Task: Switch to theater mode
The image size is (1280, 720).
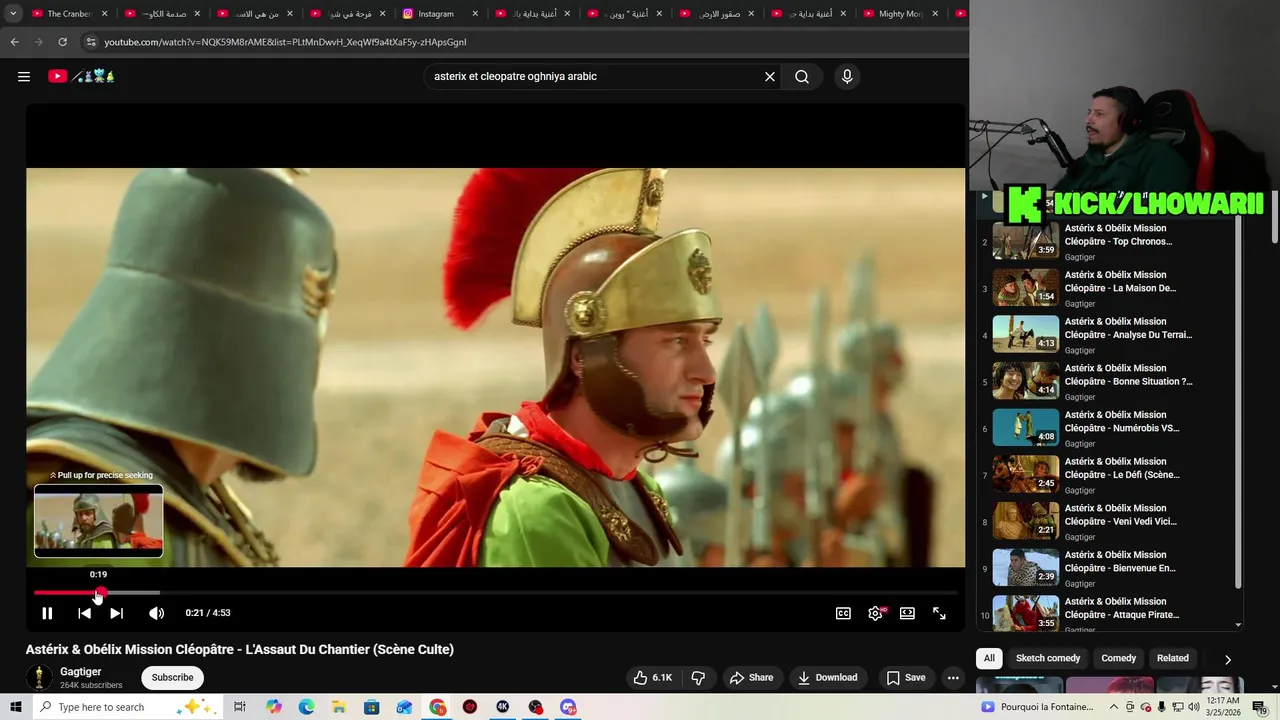Action: click(x=907, y=613)
